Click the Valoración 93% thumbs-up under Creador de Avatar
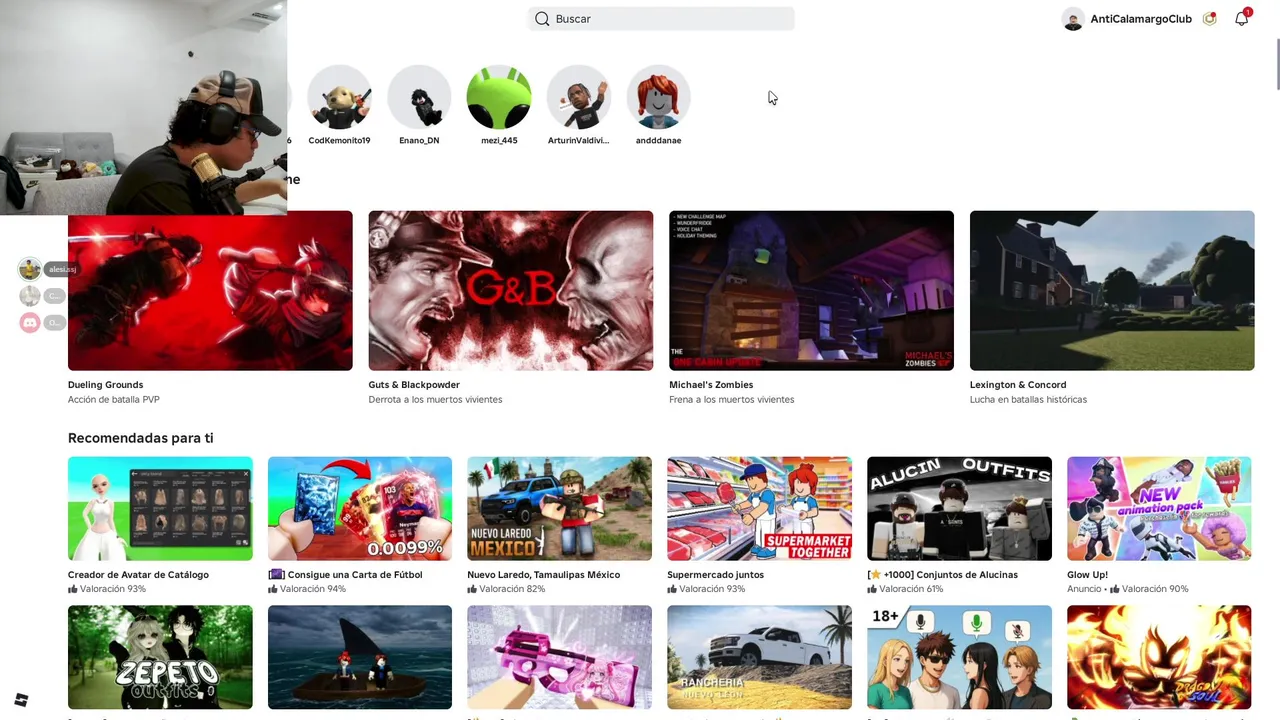1280x720 pixels. 73,589
